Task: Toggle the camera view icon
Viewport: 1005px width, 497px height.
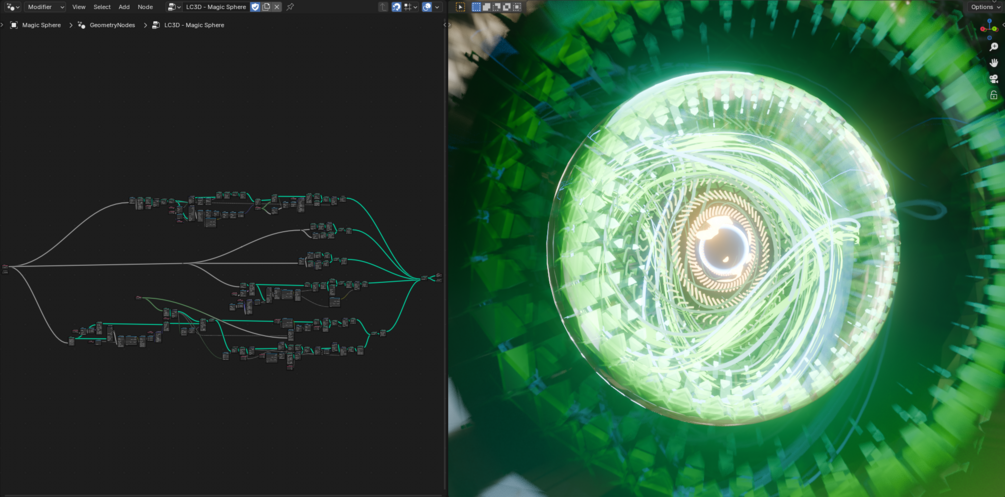Action: [x=993, y=79]
